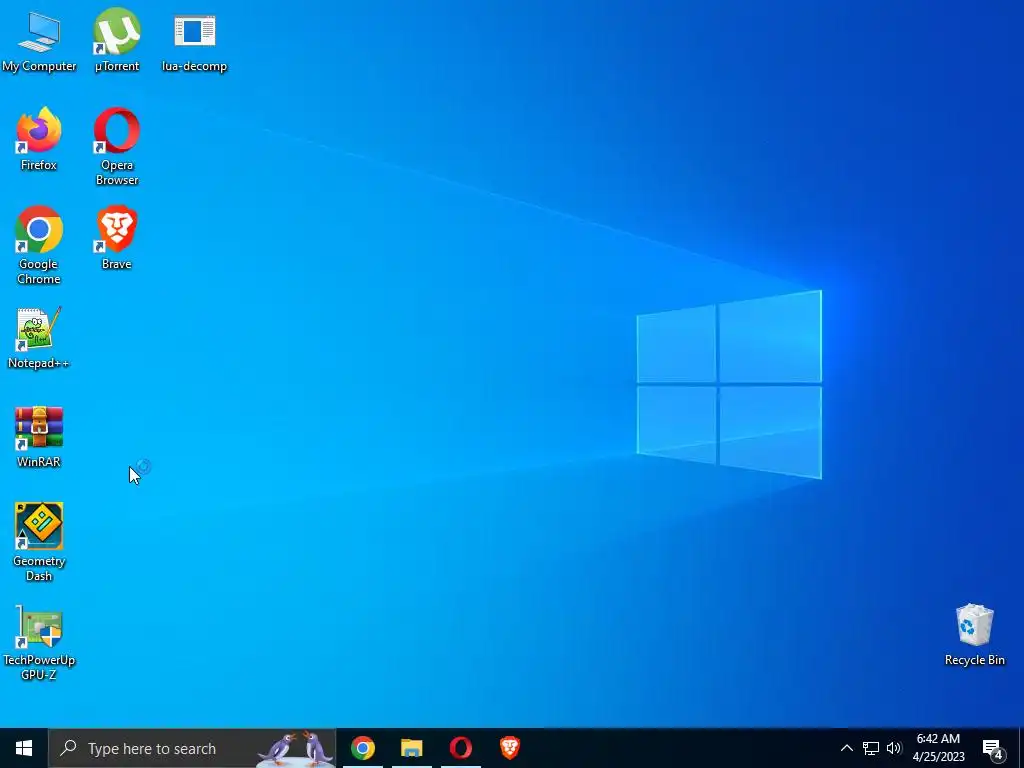Select the Geometry Dash desktop shortcut

tap(39, 541)
